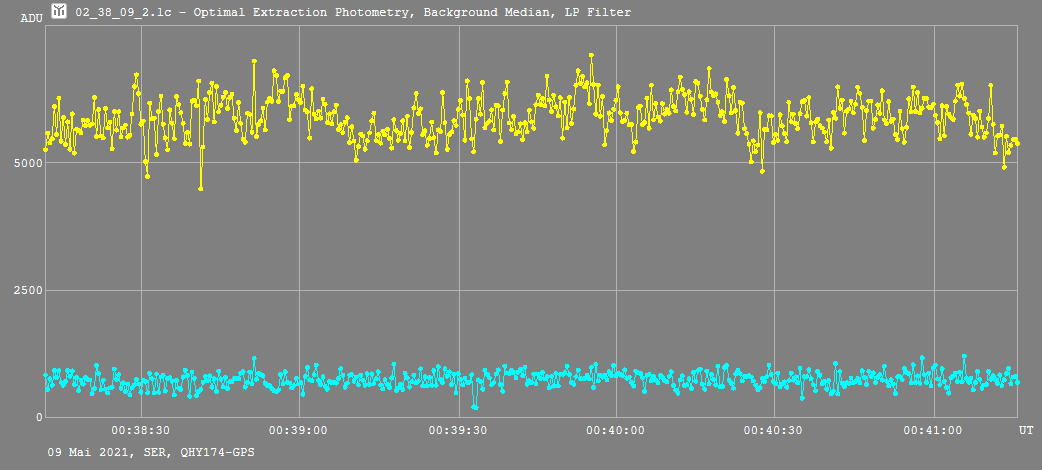The height and width of the screenshot is (470, 1042).
Task: Pick the highest yellow peak before 00:40:00
Action: [591, 56]
